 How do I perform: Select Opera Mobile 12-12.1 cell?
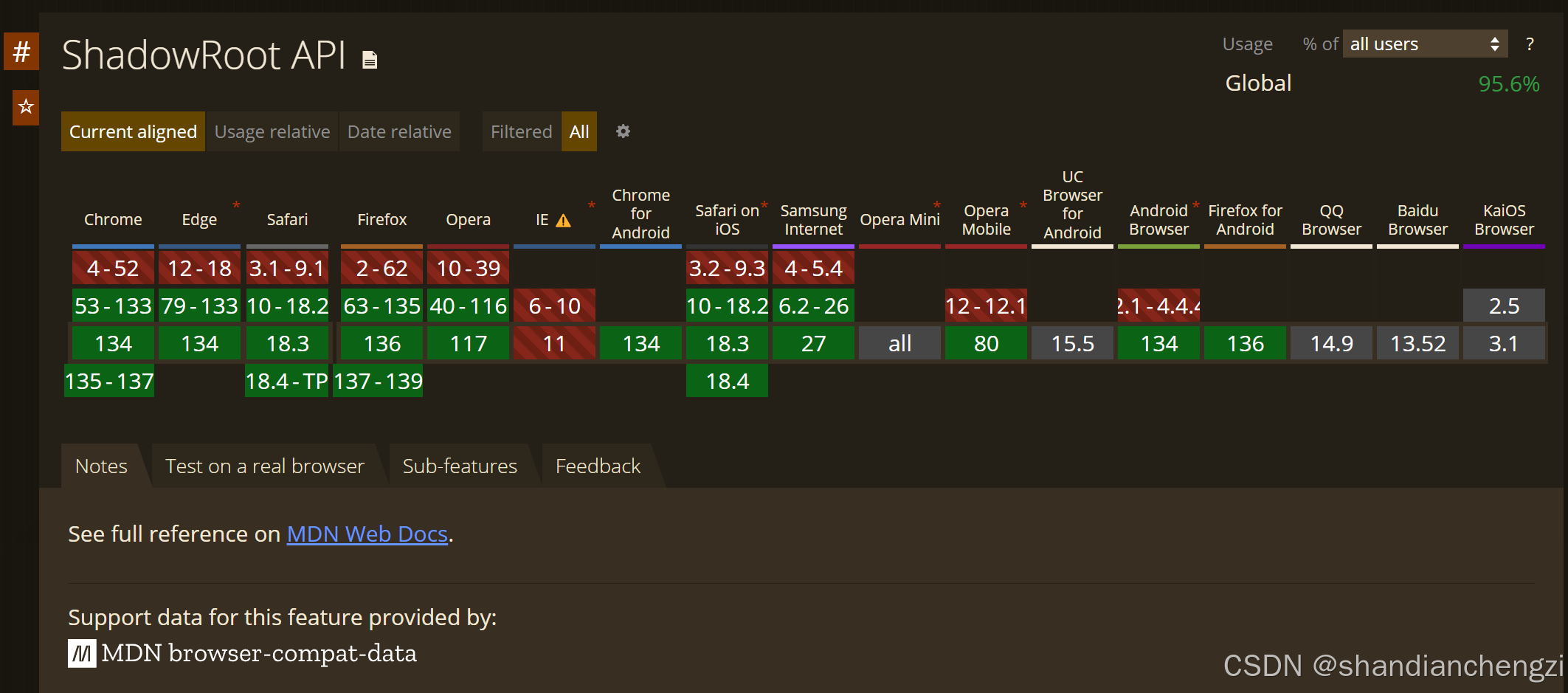point(986,306)
